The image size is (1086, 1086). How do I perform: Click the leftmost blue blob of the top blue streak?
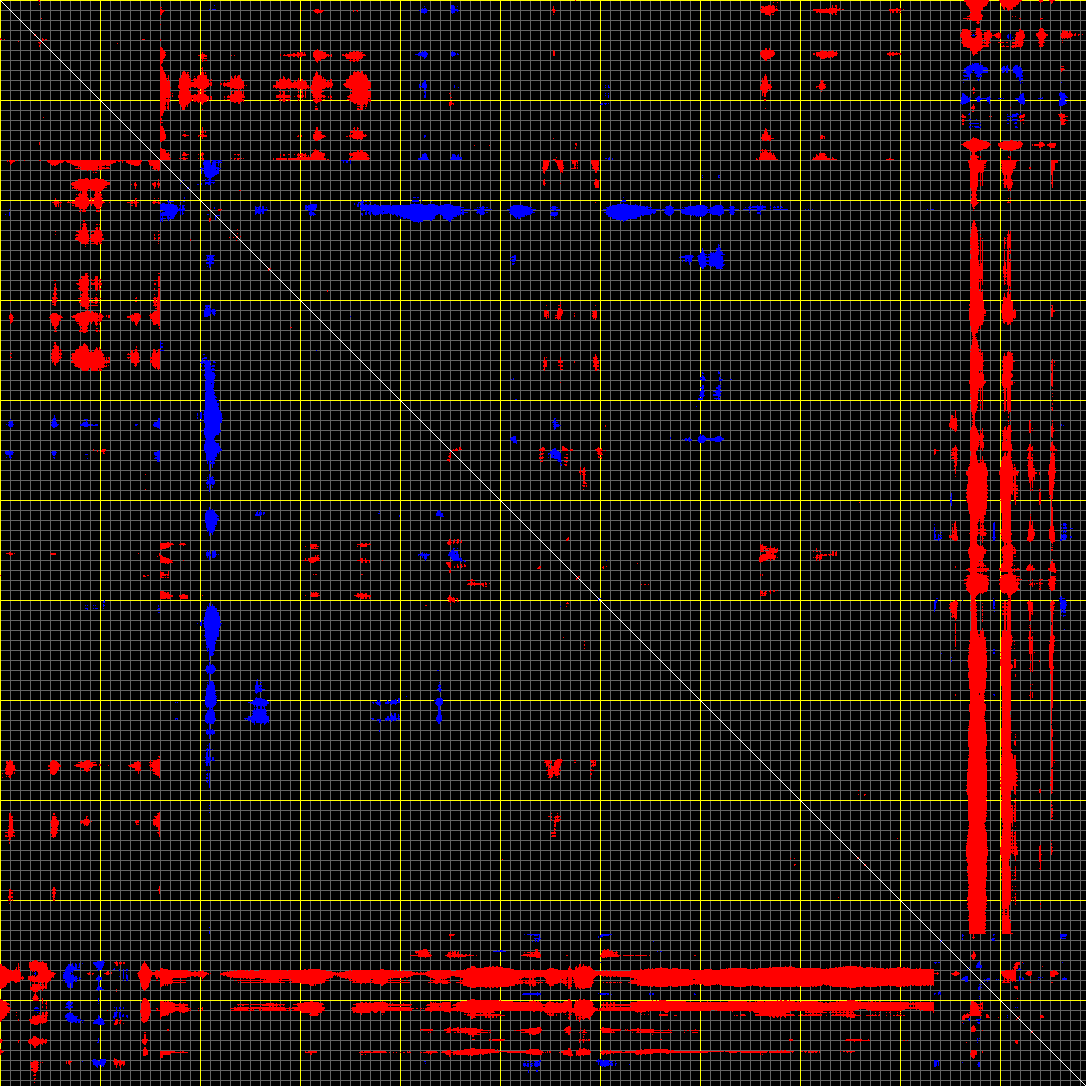coord(170,211)
